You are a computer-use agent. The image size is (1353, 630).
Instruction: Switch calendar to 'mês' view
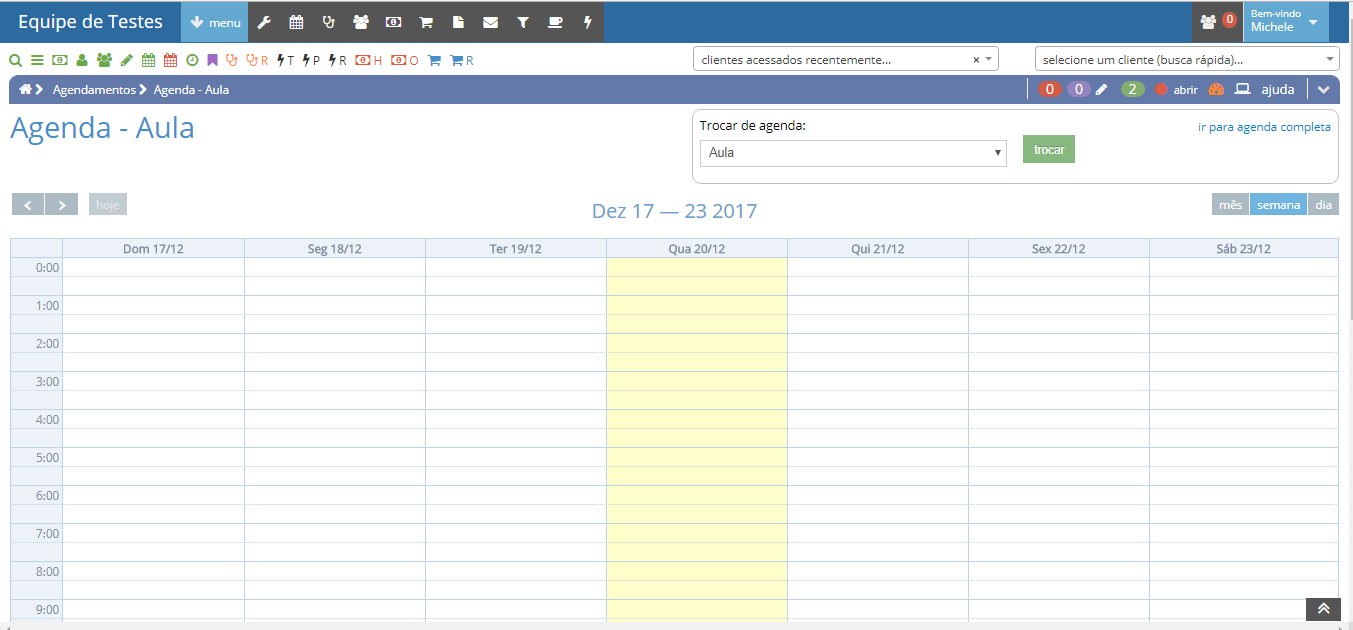(x=1230, y=205)
